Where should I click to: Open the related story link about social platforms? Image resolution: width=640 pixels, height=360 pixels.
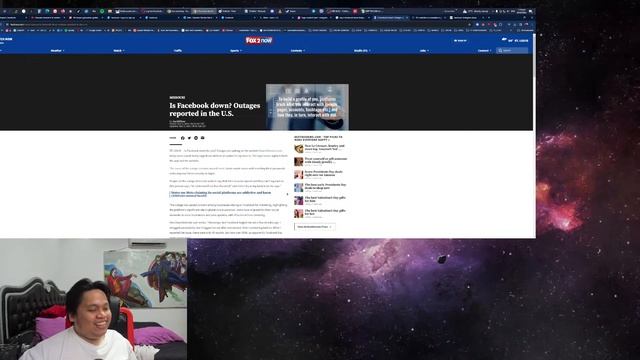220,194
